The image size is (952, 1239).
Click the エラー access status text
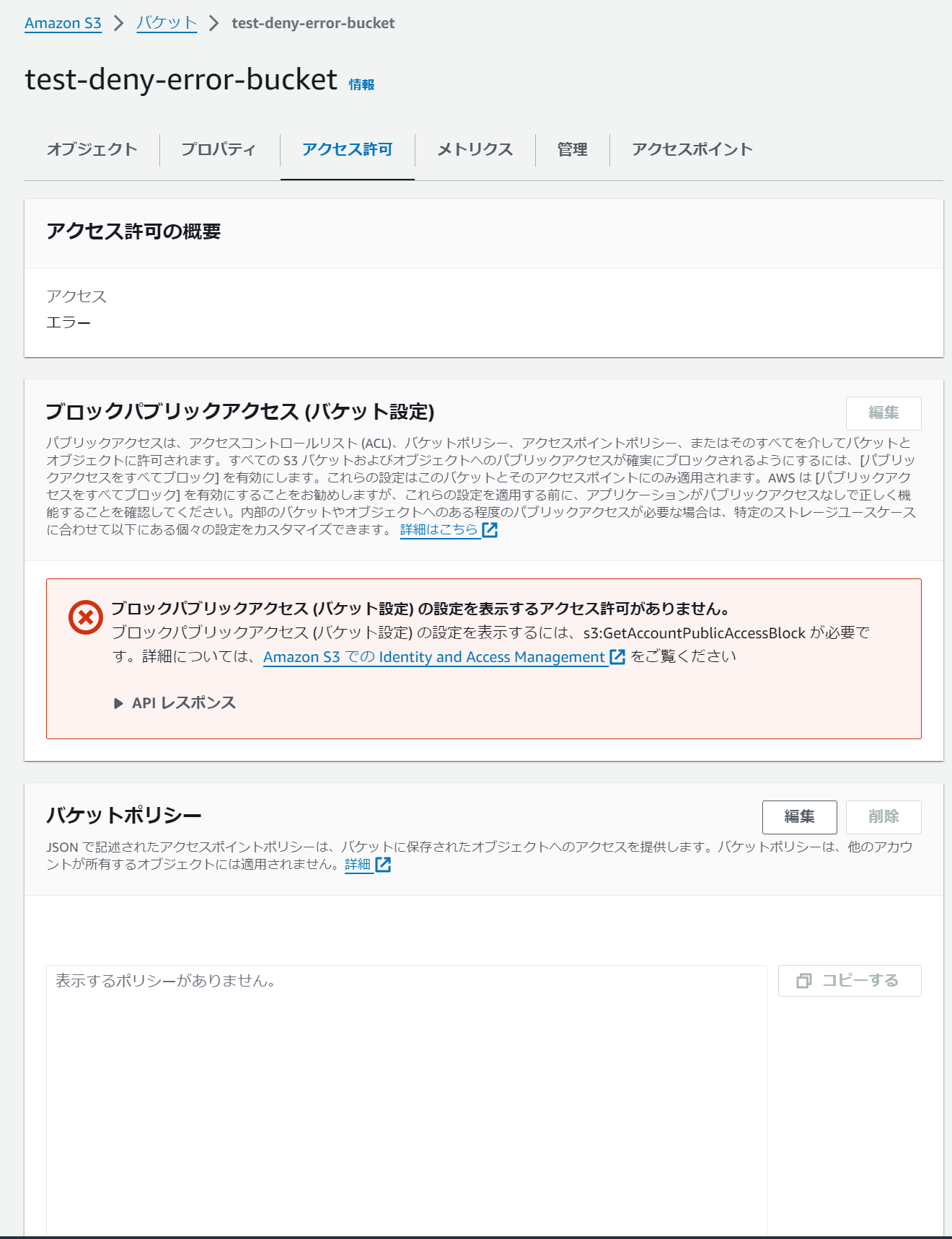click(69, 322)
